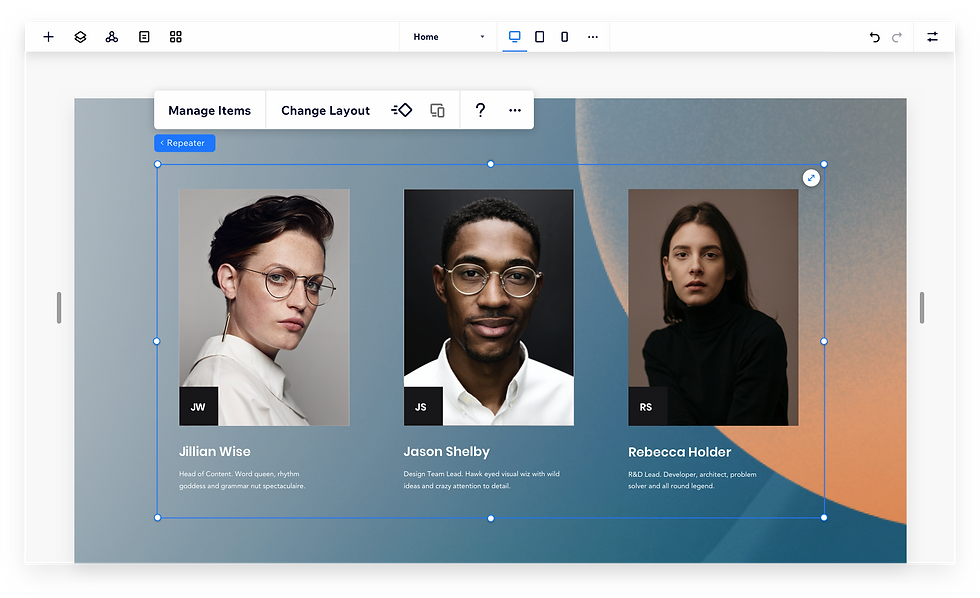Select the 'Head of Content' description text
This screenshot has width=980, height=598.
pos(242,480)
